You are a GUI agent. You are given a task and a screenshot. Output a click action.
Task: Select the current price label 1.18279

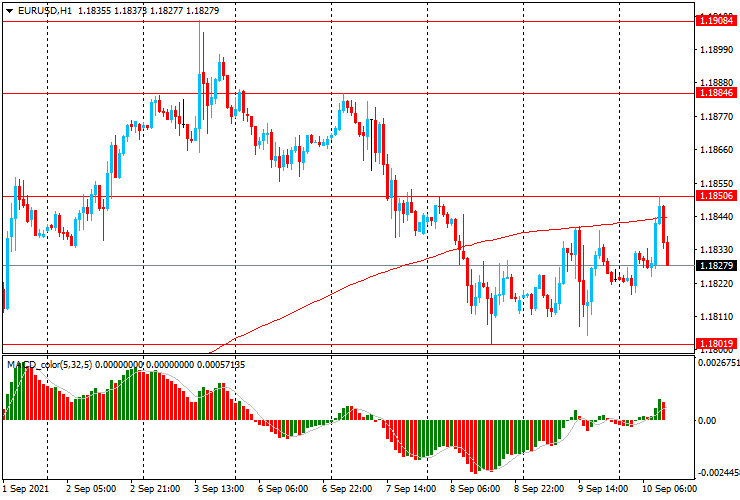[x=716, y=266]
